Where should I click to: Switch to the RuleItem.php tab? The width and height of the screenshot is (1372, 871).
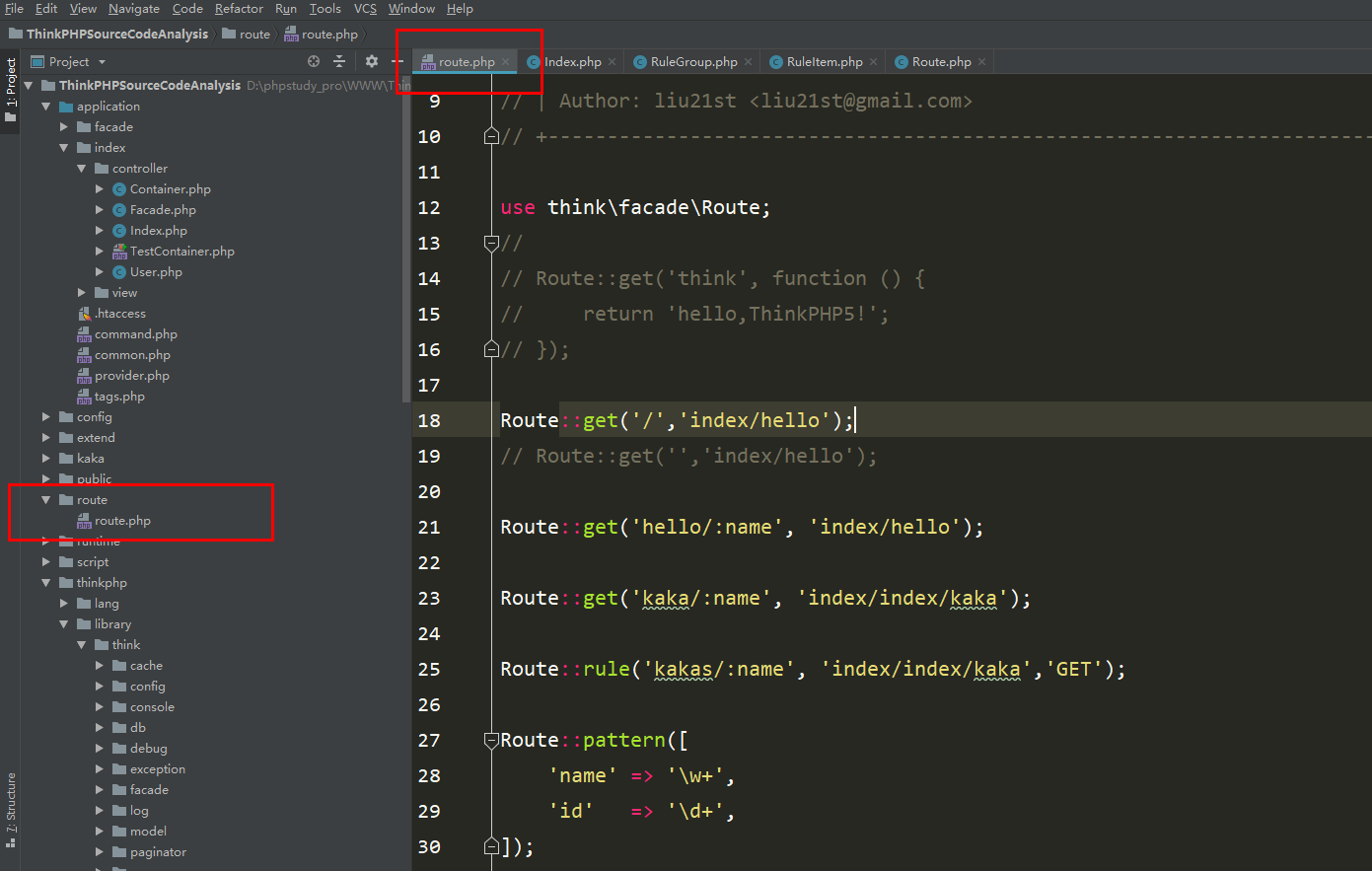(824, 62)
